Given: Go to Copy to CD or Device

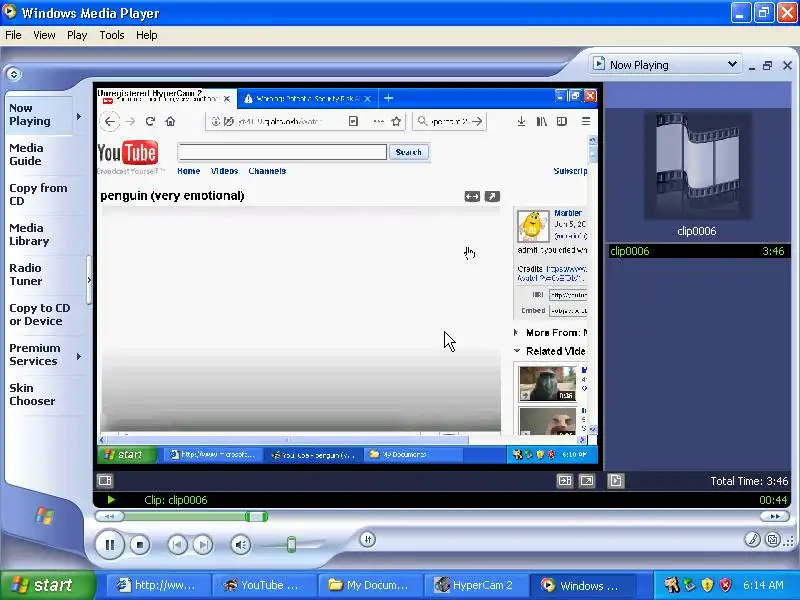Looking at the screenshot, I should [40, 314].
